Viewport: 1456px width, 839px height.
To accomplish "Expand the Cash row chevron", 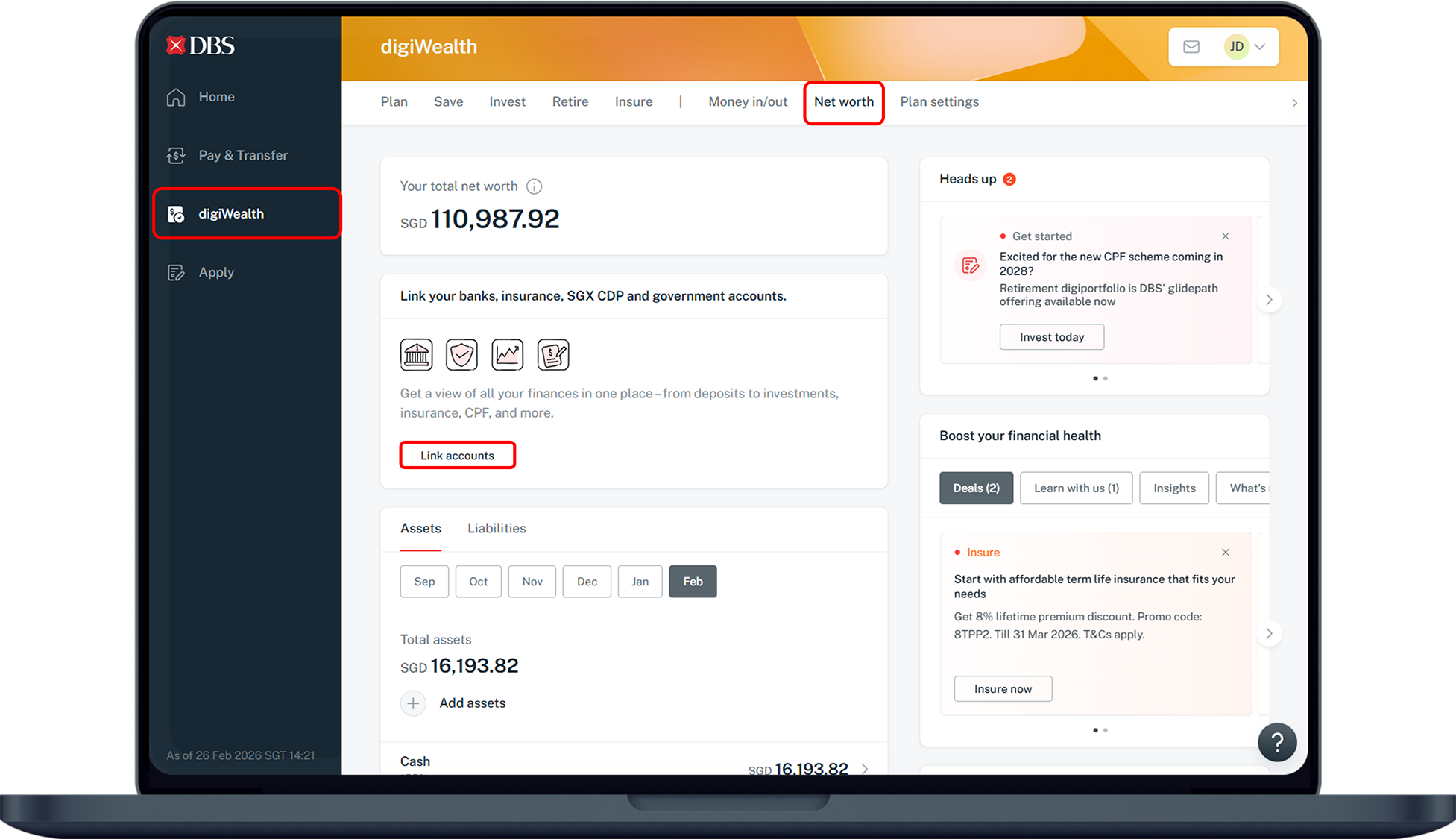I will 865,769.
